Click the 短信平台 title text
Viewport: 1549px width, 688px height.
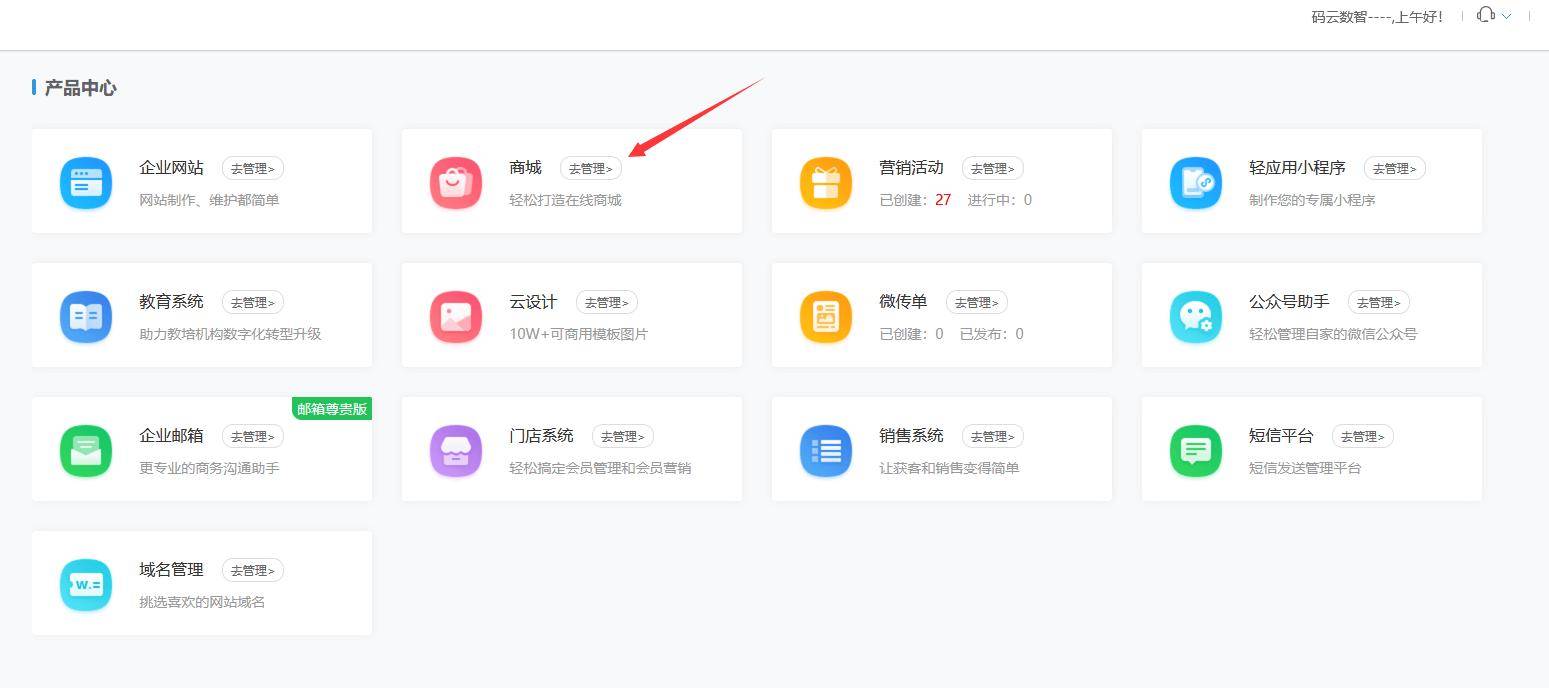[1281, 436]
